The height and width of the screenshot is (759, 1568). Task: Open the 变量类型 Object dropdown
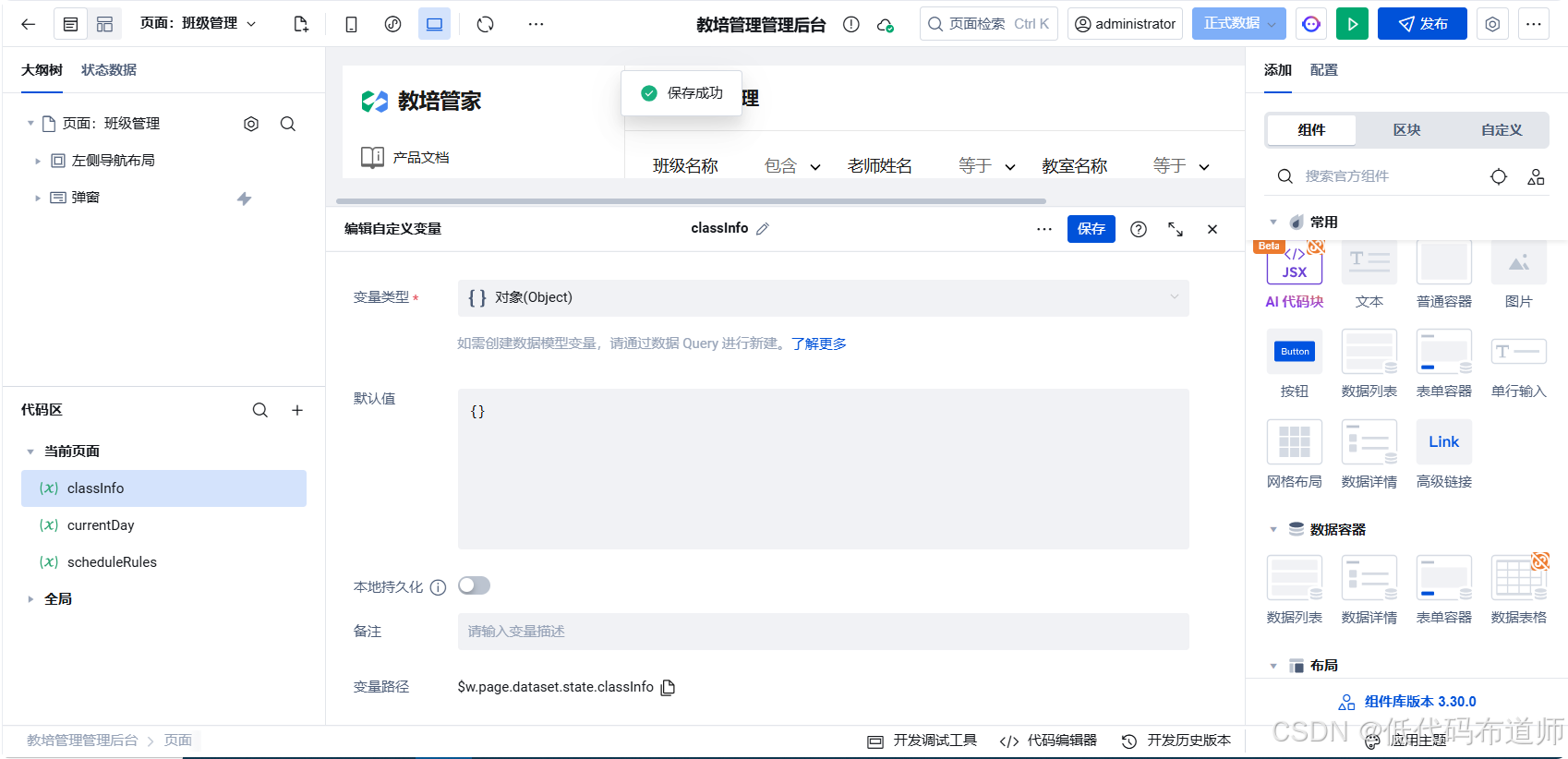click(x=823, y=297)
